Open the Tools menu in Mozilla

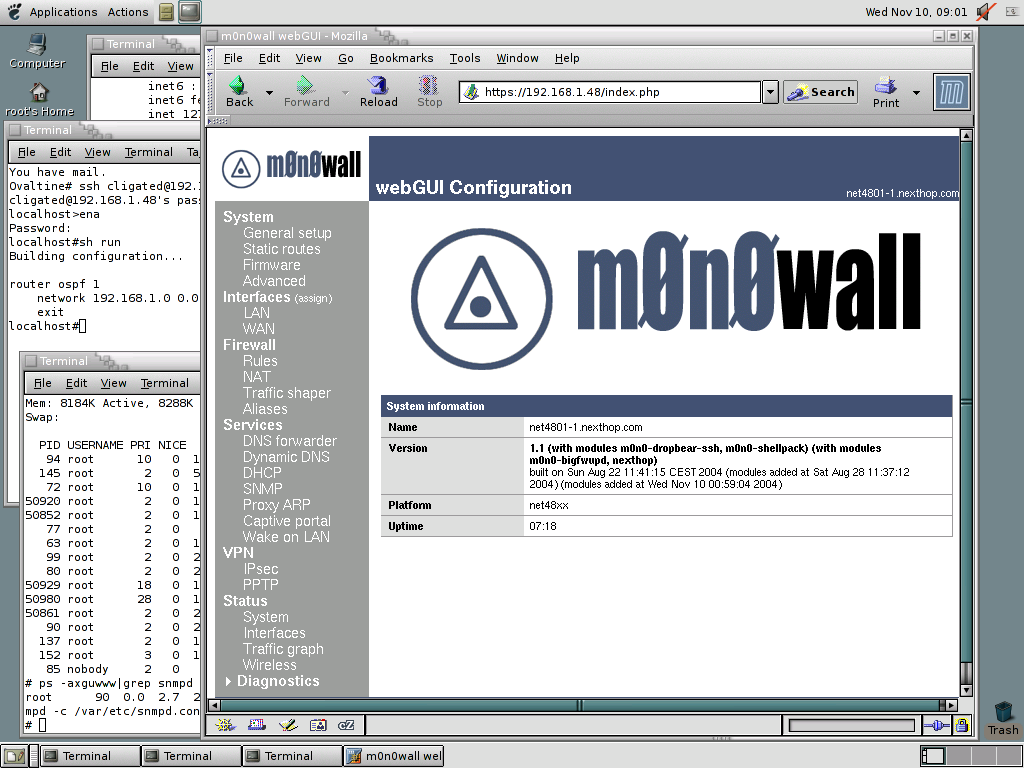(x=464, y=58)
